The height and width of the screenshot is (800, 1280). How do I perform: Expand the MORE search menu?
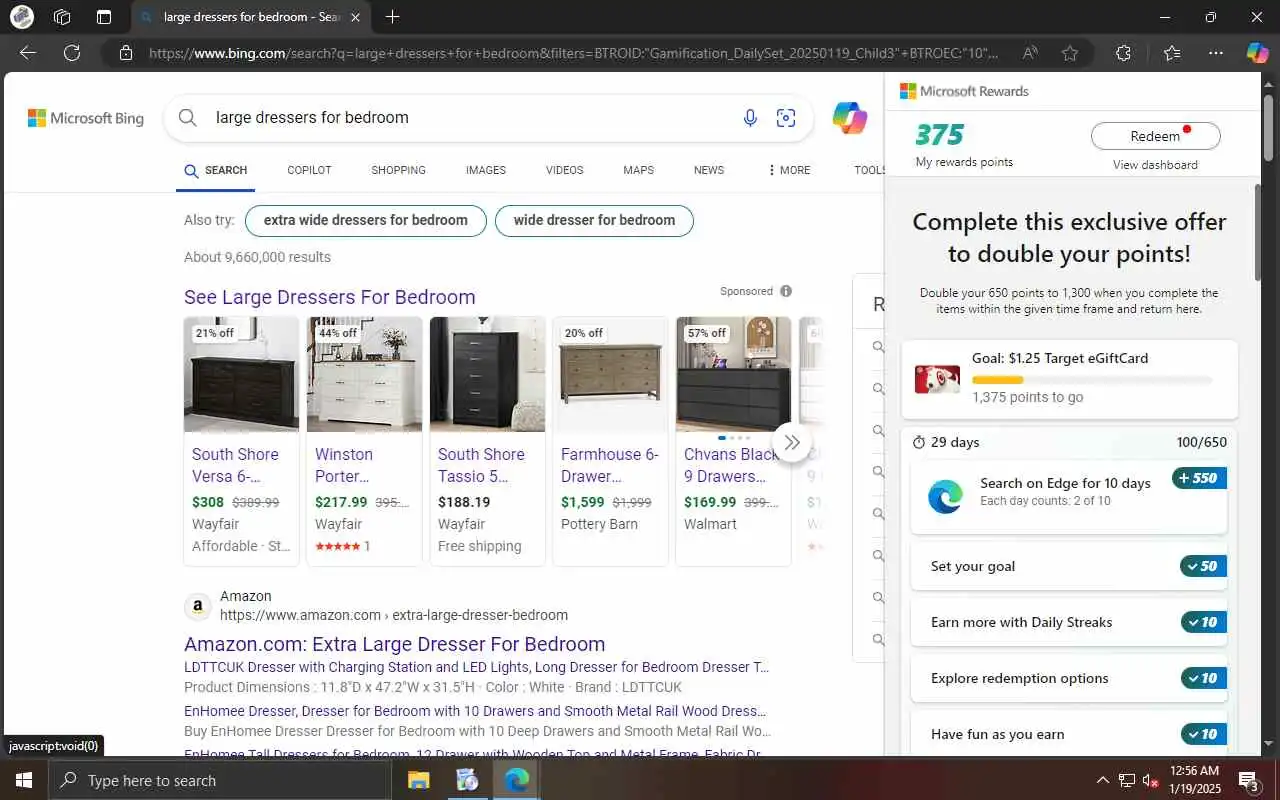[789, 170]
